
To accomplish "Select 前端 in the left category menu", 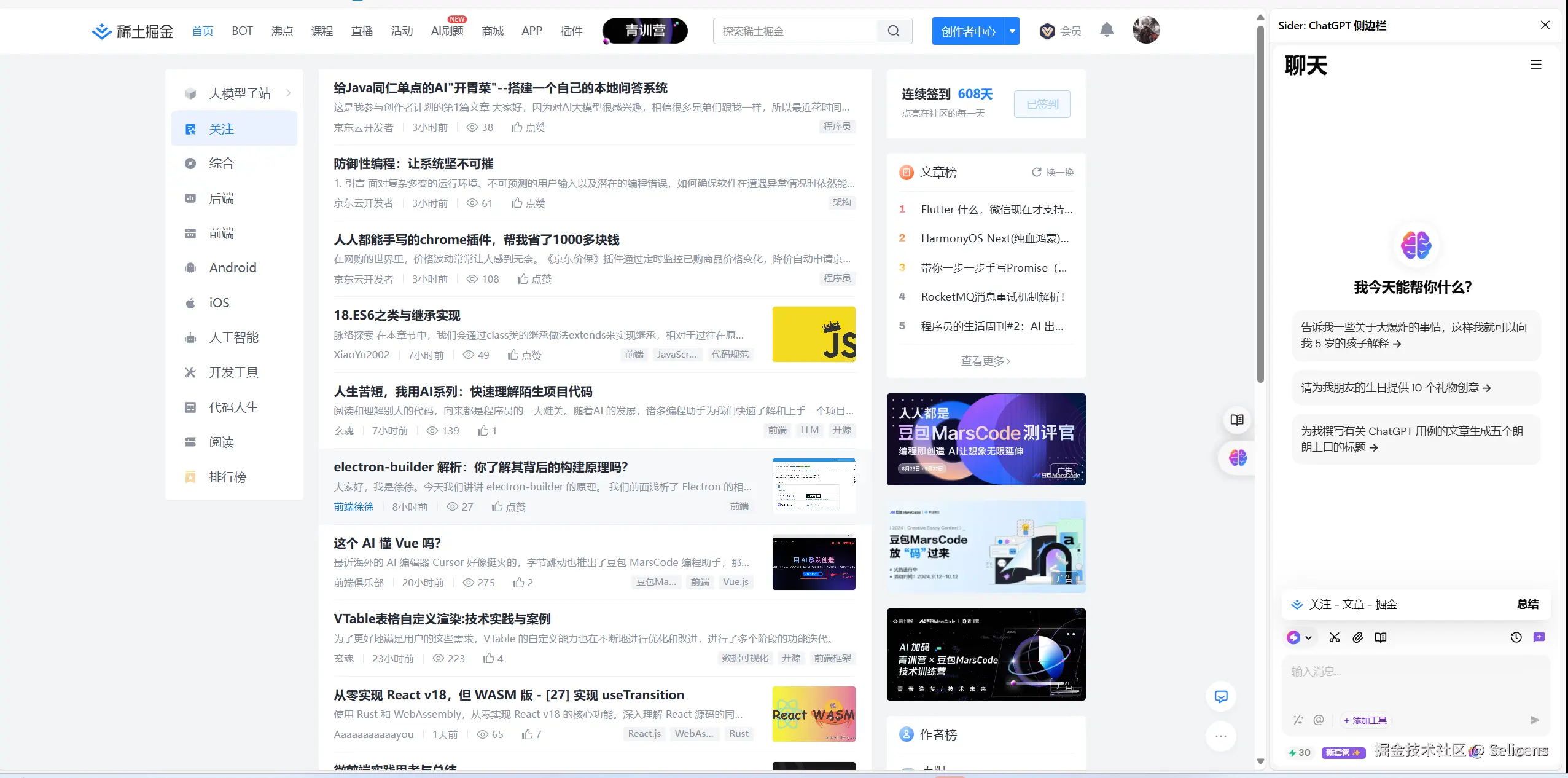I will point(221,234).
